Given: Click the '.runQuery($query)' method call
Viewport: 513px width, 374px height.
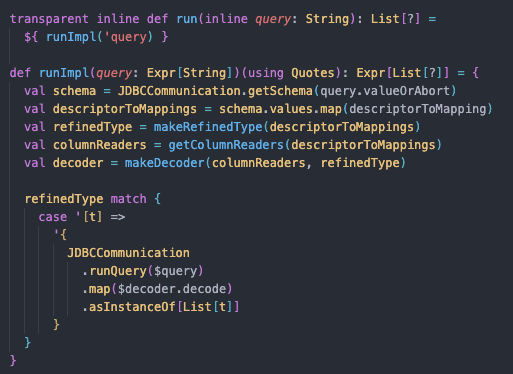Looking at the screenshot, I should coord(143,271).
